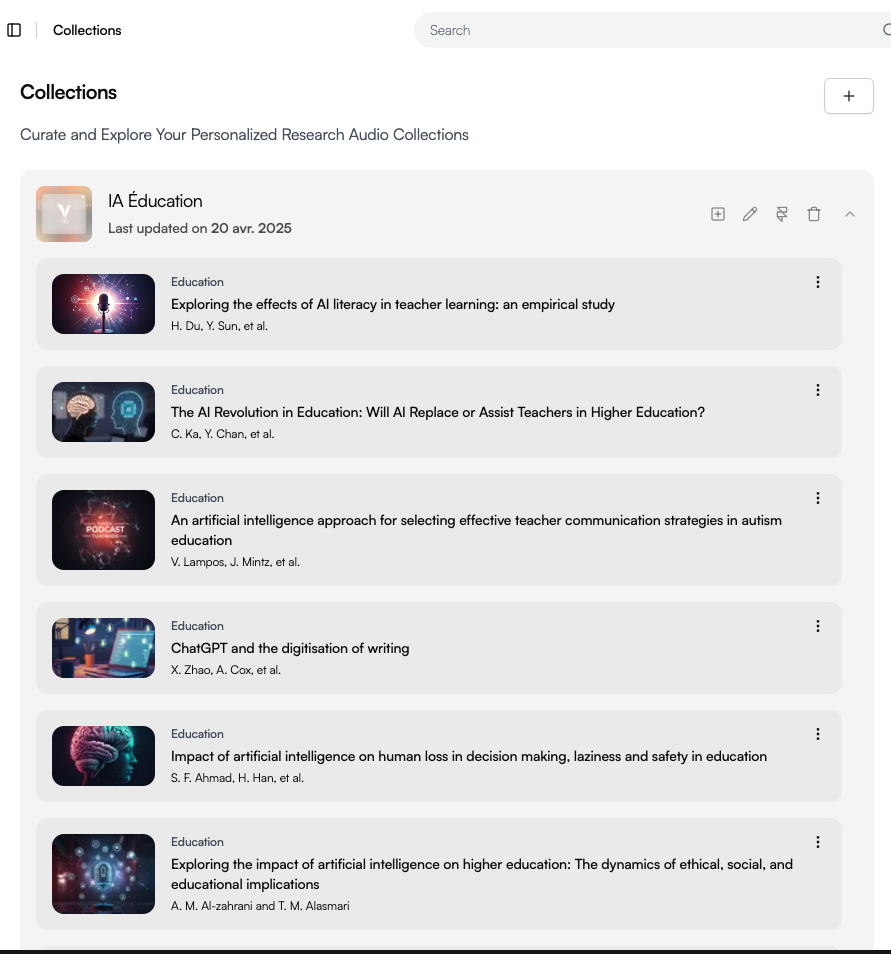Open three-dot menu for AI literacy study
891x954 pixels.
coord(818,282)
